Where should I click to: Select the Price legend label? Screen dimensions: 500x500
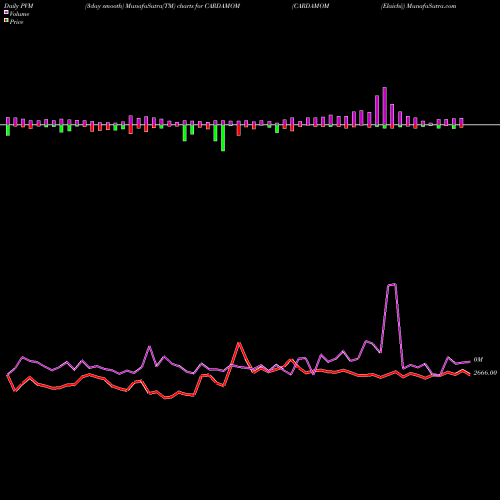pos(16,22)
